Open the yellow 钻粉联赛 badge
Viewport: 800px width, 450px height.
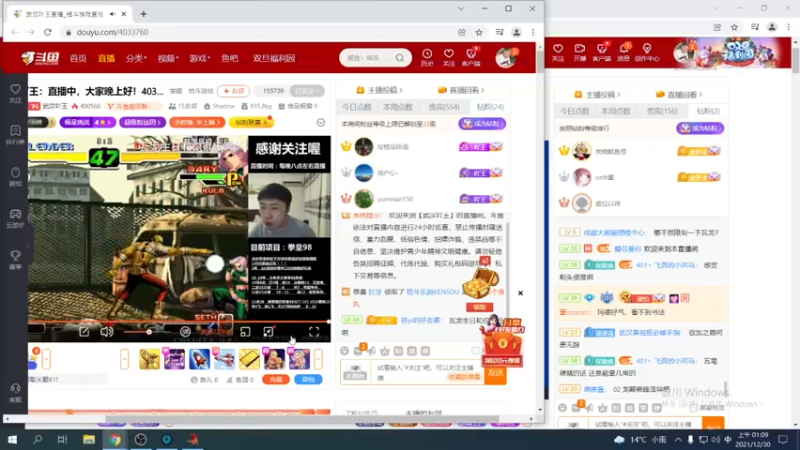coord(251,122)
